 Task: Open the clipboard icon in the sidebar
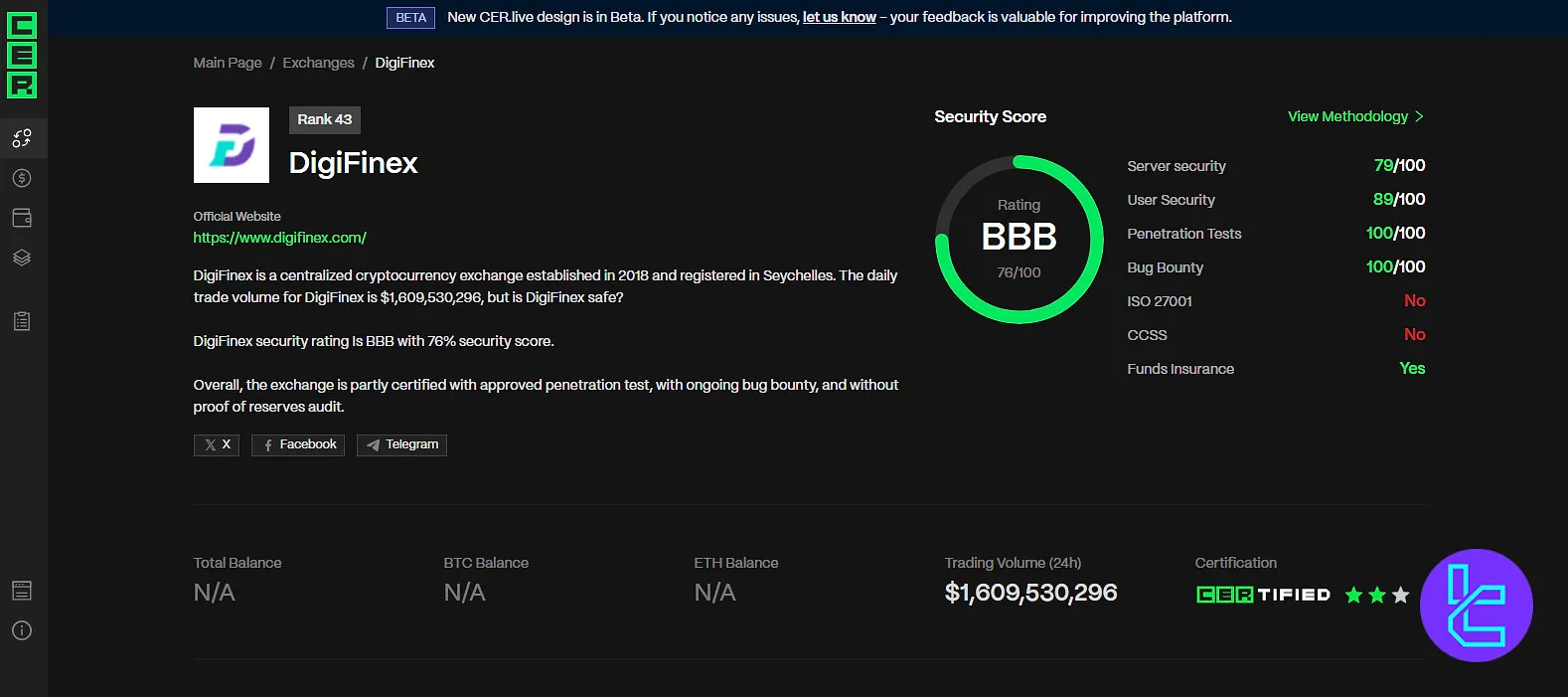22,321
